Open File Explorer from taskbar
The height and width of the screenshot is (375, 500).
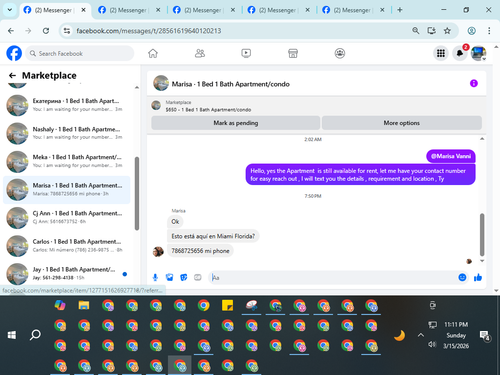pyautogui.click(x=84, y=305)
